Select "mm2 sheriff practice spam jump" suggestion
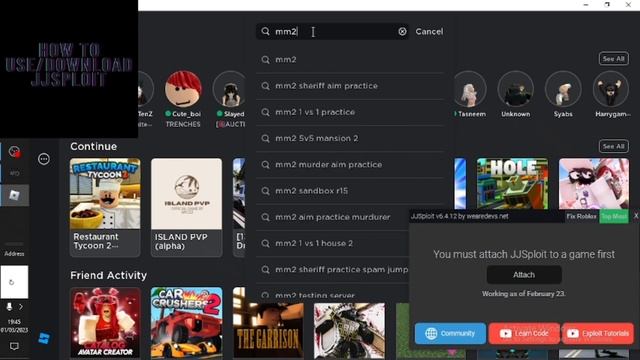Viewport: 640px width, 360px height. coord(333,269)
